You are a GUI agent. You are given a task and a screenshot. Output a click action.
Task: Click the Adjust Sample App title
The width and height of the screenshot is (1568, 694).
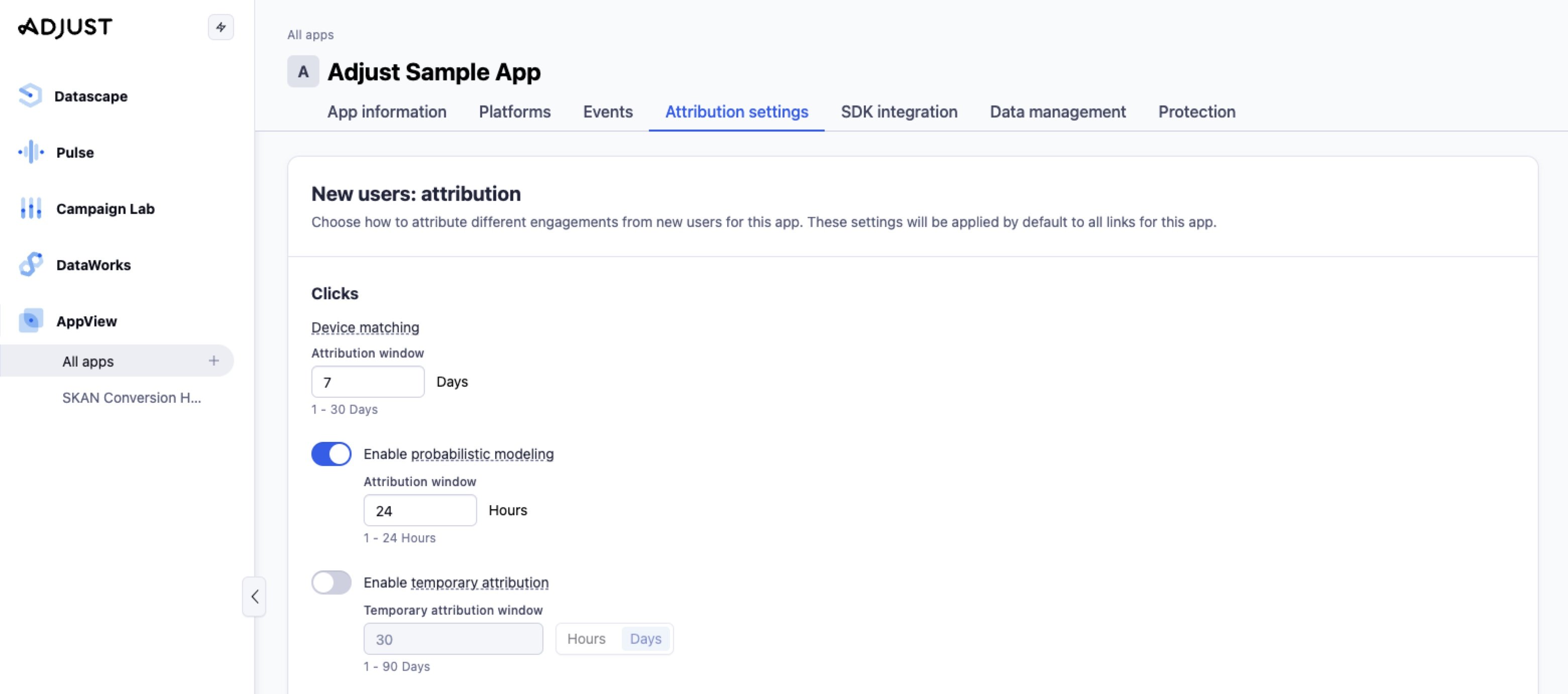434,72
